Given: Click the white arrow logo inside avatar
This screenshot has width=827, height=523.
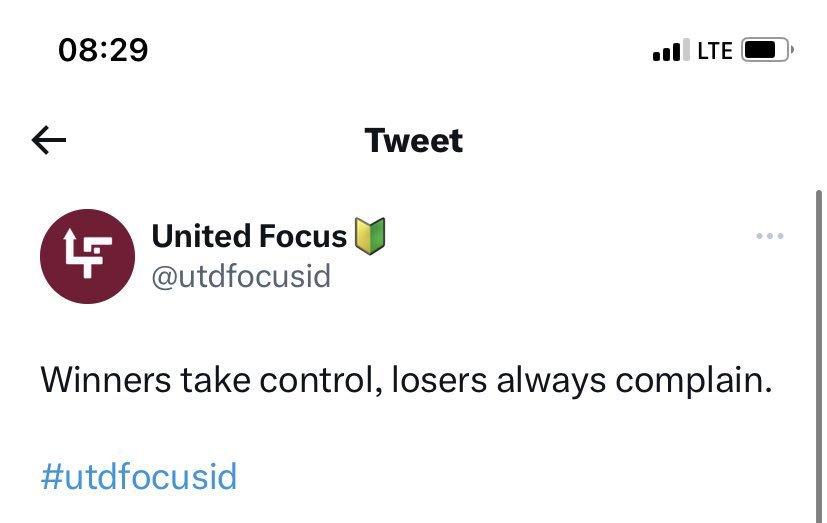Looking at the screenshot, I should point(88,254).
